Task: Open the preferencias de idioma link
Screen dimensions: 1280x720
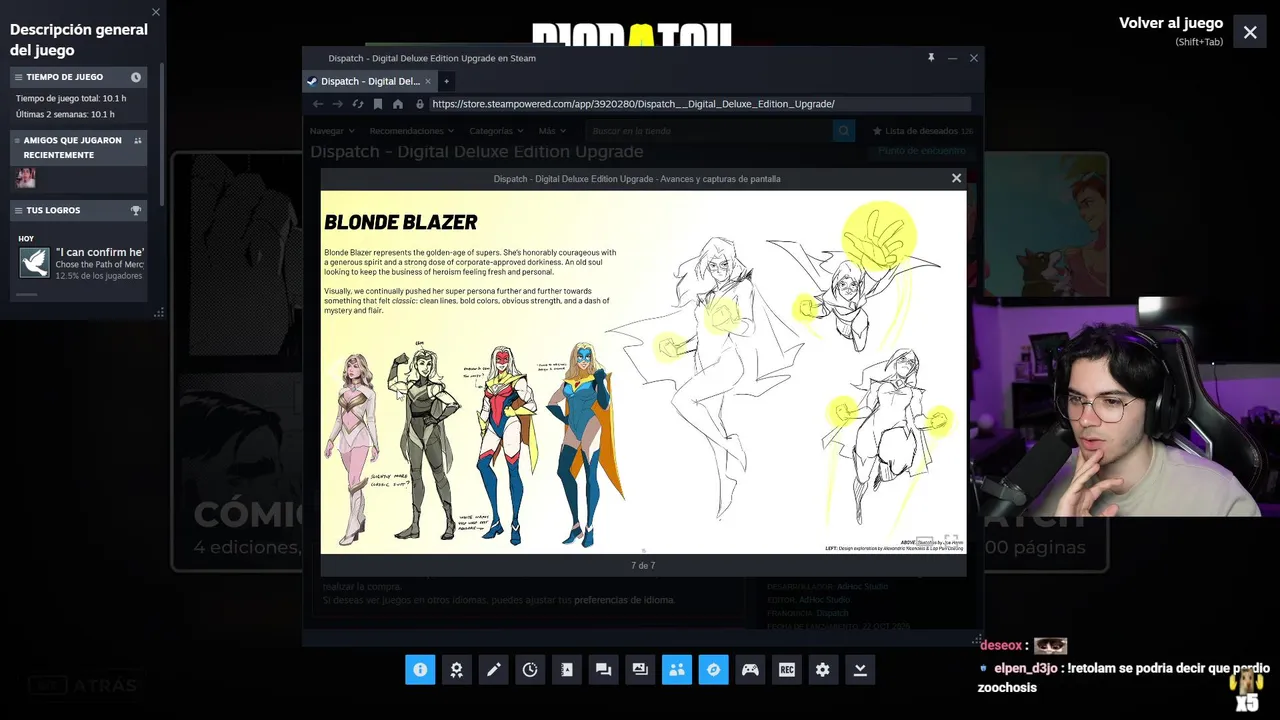Action: [624, 600]
